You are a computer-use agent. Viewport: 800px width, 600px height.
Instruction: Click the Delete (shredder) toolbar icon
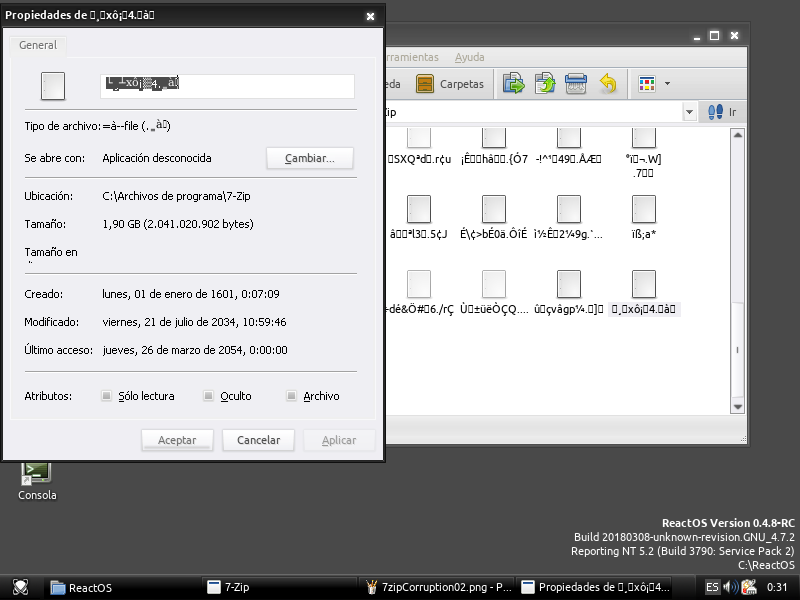pyautogui.click(x=576, y=84)
